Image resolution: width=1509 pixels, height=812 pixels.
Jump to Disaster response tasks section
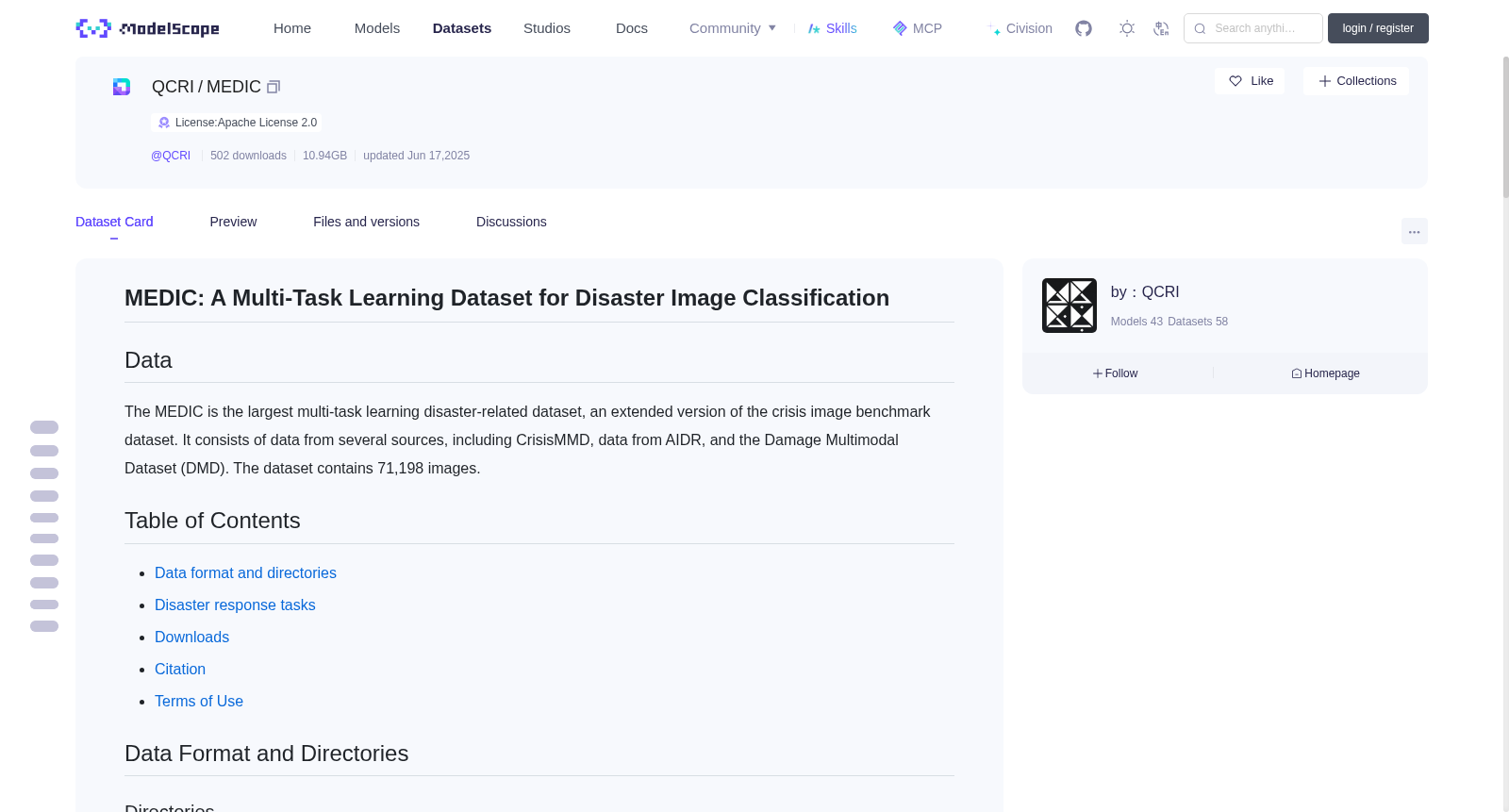click(x=235, y=605)
